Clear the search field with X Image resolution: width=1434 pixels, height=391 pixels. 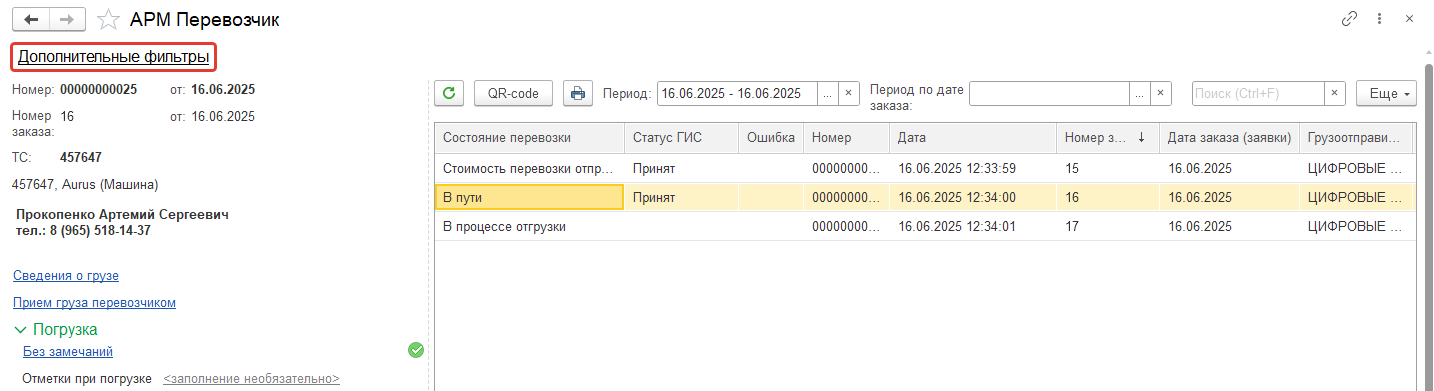click(1334, 93)
